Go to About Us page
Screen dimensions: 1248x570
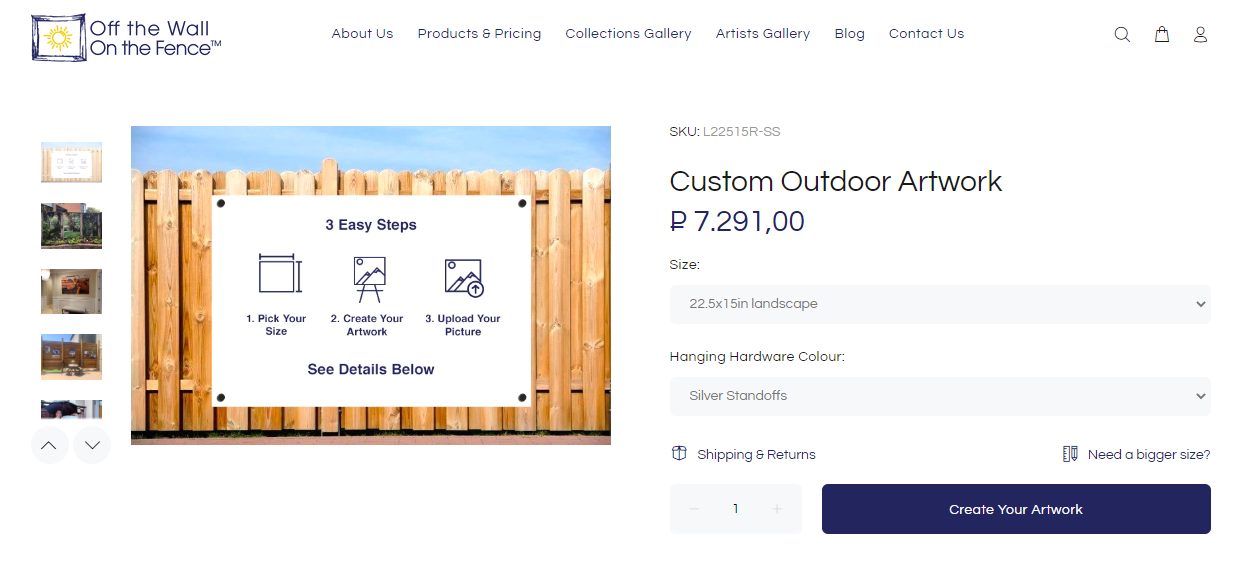[x=362, y=34]
